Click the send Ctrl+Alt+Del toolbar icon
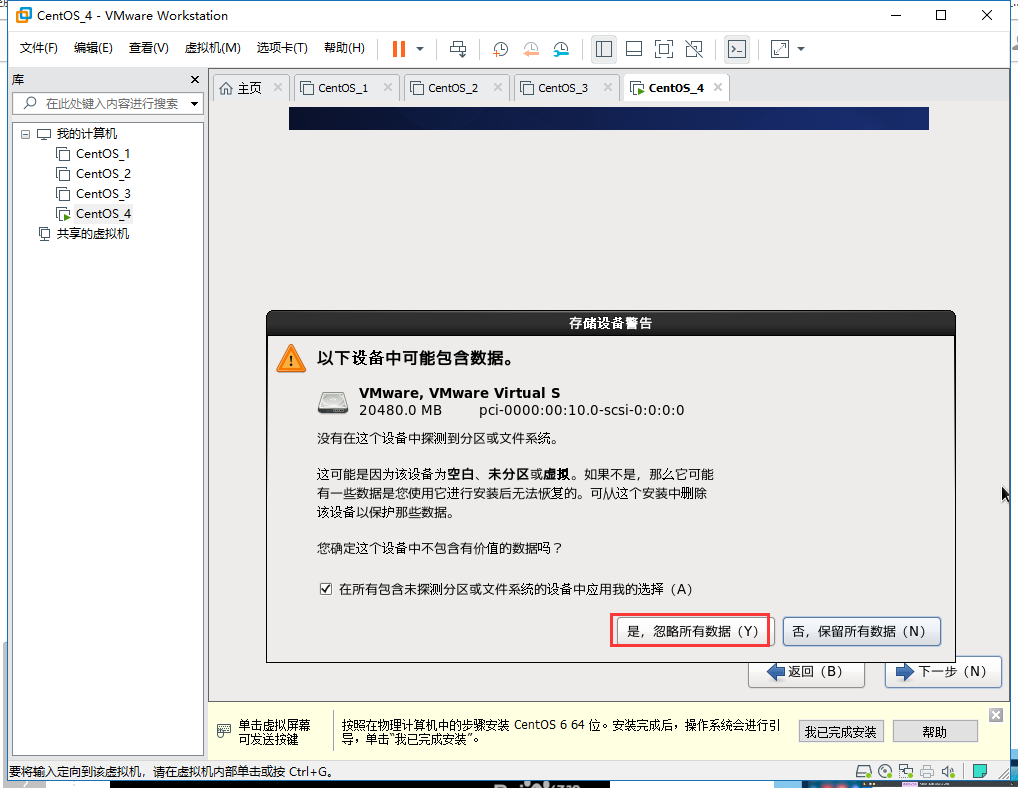The image size is (1018, 788). click(458, 49)
